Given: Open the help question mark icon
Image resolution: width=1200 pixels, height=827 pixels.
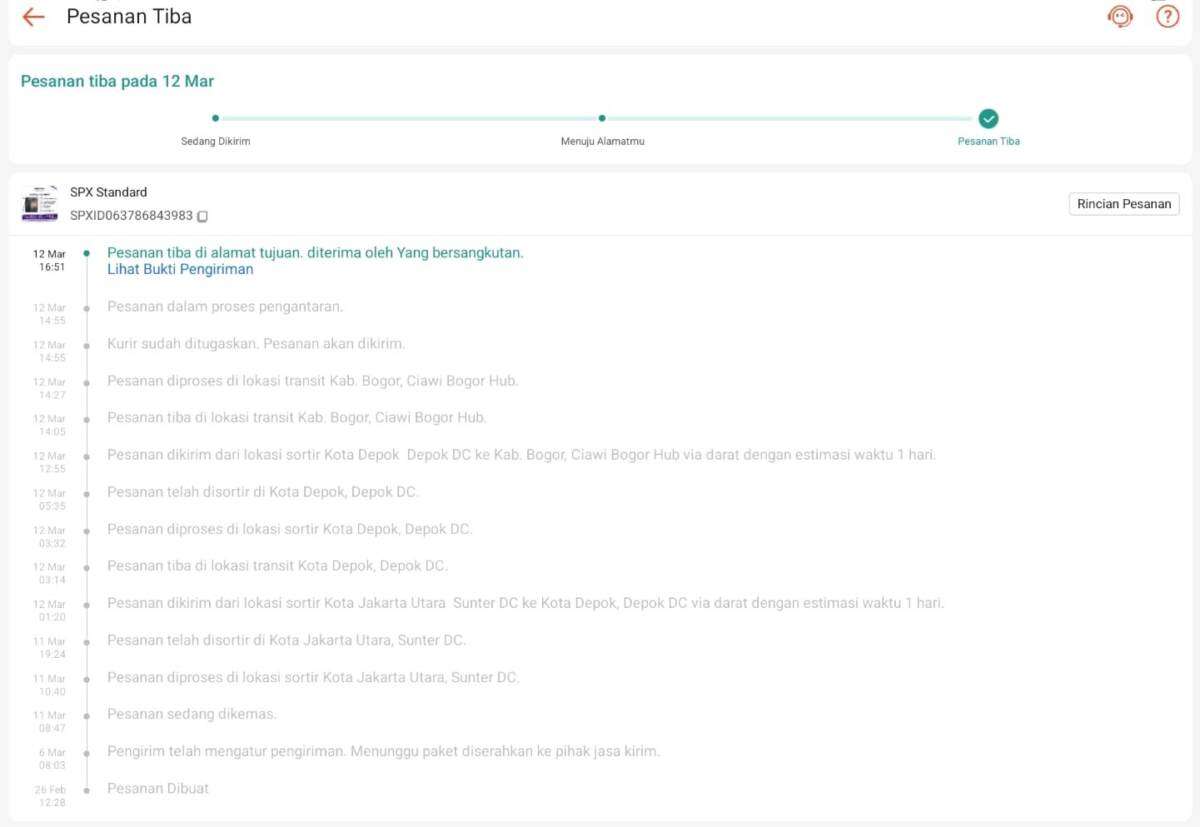Looking at the screenshot, I should [x=1167, y=17].
